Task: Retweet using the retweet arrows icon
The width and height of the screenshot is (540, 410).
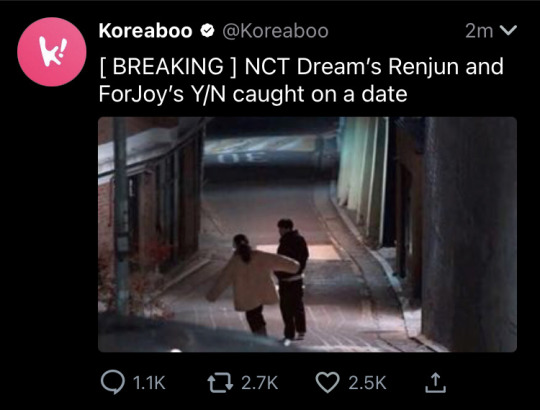Action: [x=220, y=383]
